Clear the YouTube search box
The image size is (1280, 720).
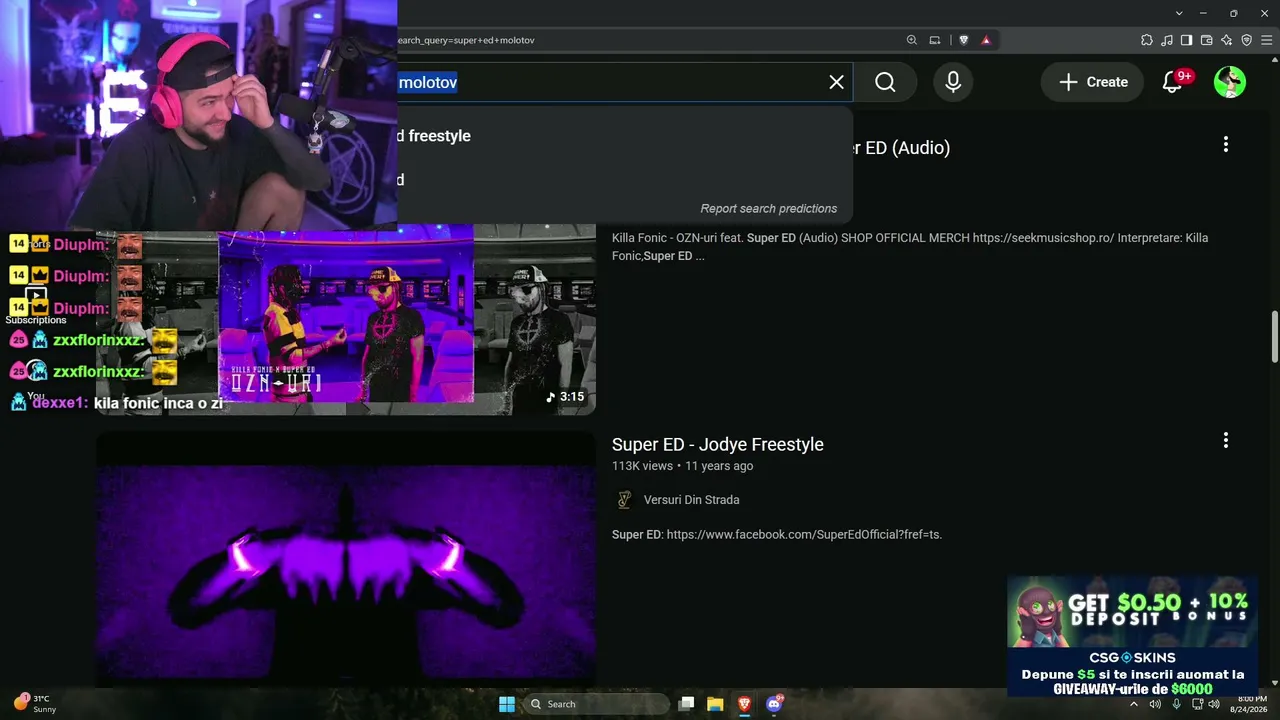tap(837, 82)
